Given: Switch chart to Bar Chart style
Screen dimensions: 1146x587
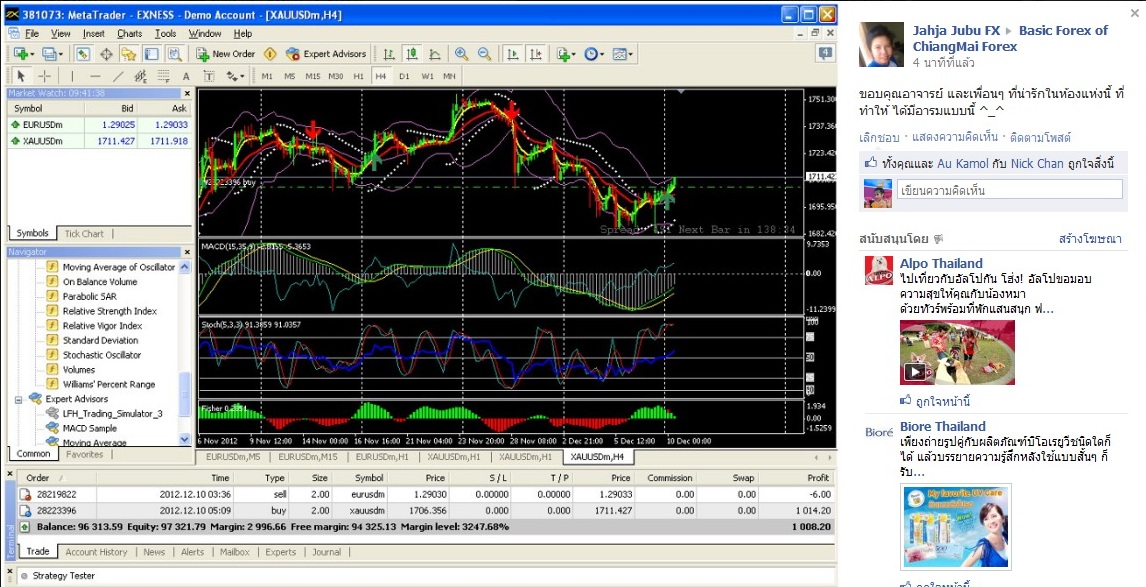Looking at the screenshot, I should point(389,54).
